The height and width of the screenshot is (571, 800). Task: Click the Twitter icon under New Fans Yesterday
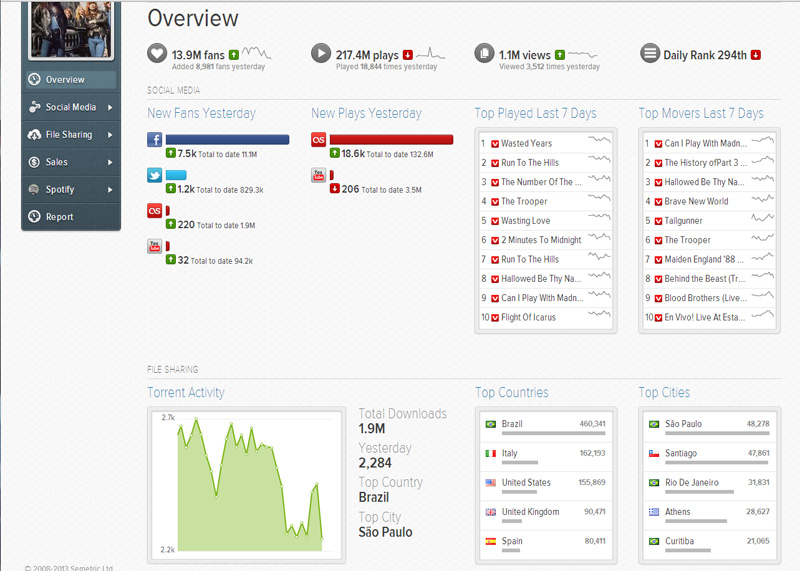[155, 175]
